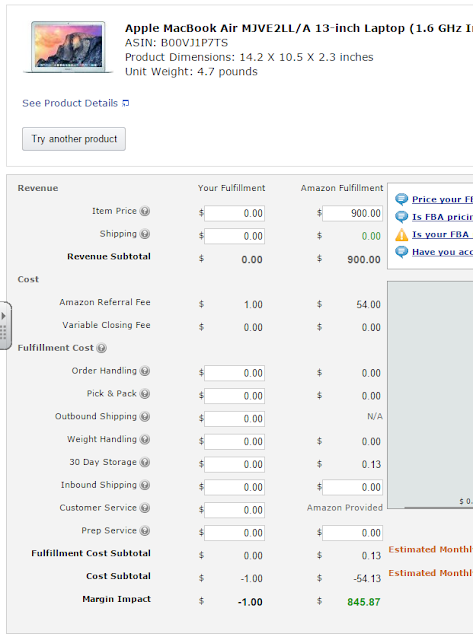This screenshot has width=473, height=640.
Task: Click Your Fulfillment Order Handling field
Action: [x=235, y=373]
